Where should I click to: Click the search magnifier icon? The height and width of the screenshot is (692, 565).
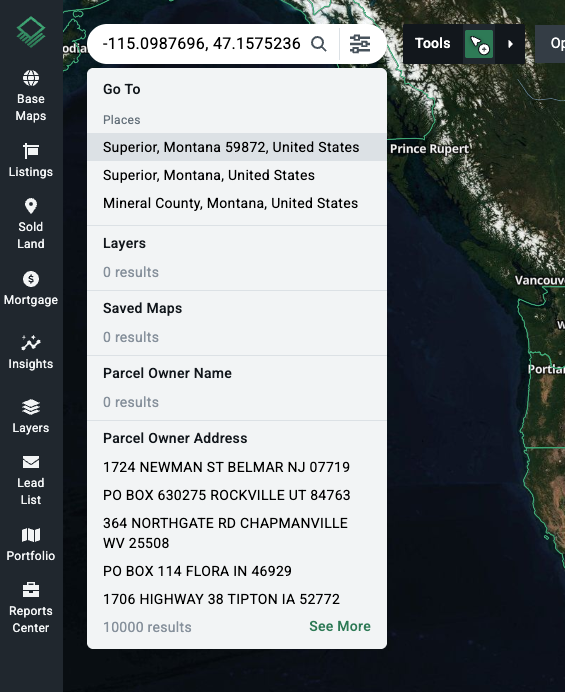coord(319,44)
